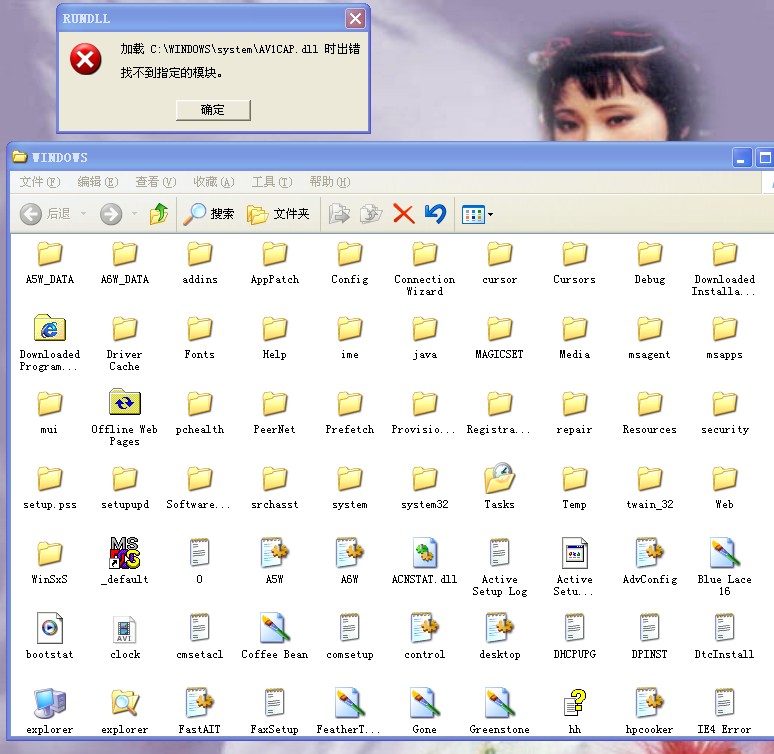Screen dimensions: 774x754
Task: Open the 搜索 search panel
Action: click(x=208, y=214)
